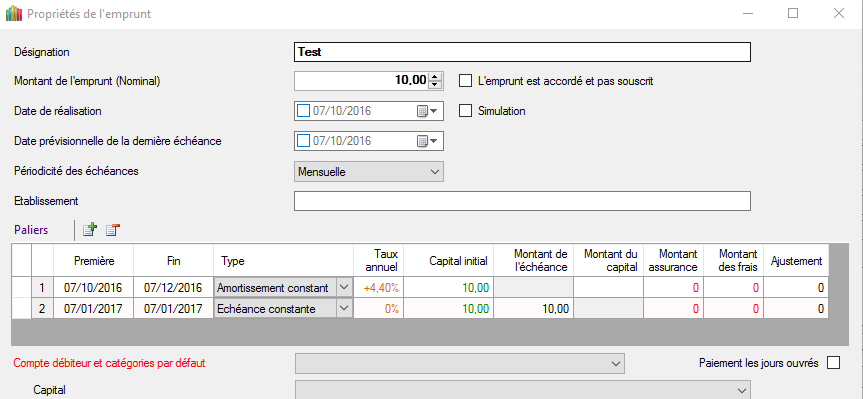863x399 pixels.
Task: Delete palier row icon
Action: (113, 230)
